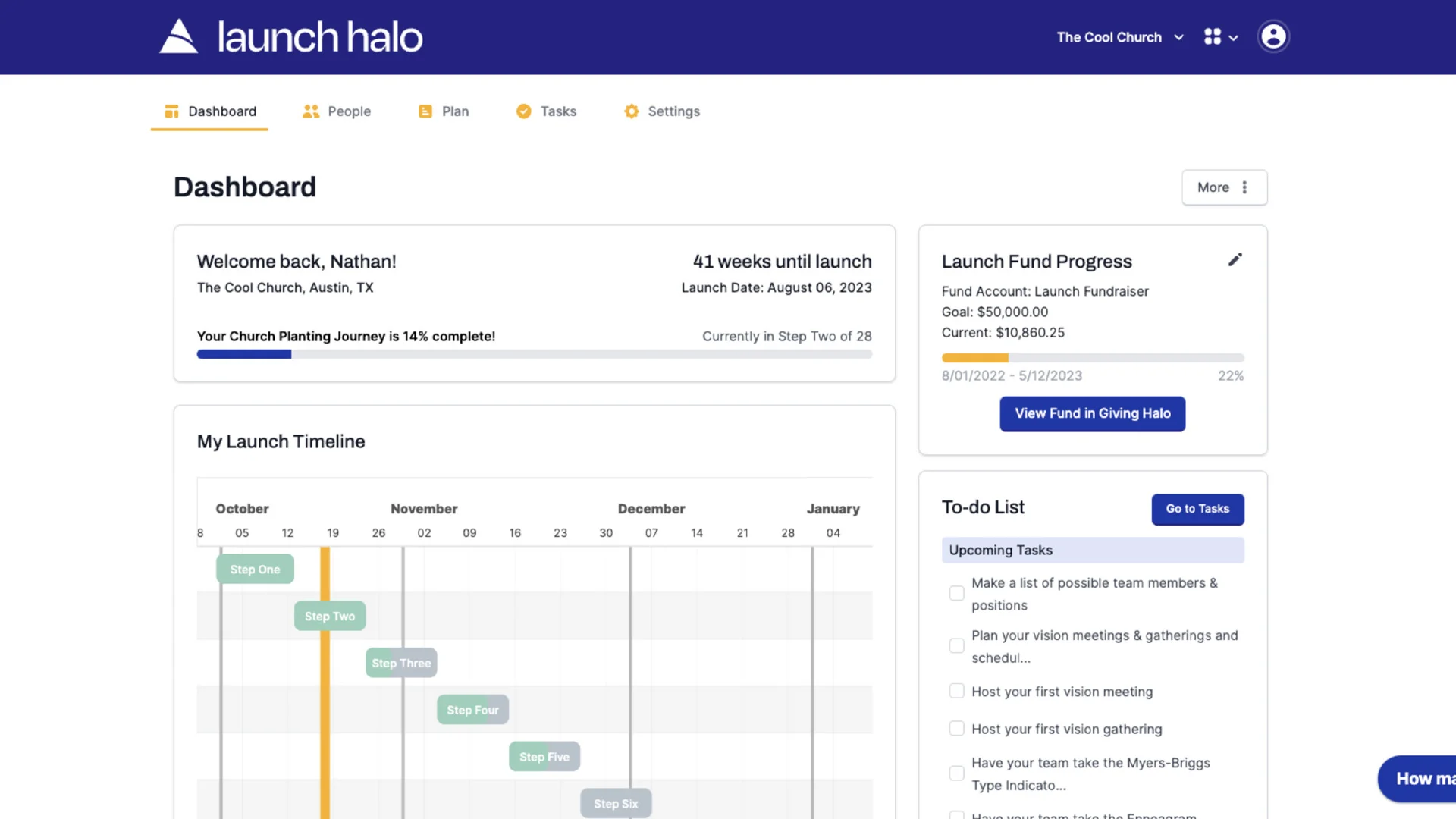The height and width of the screenshot is (819, 1456).
Task: Click View Fund in Giving Halo button
Action: [1092, 413]
